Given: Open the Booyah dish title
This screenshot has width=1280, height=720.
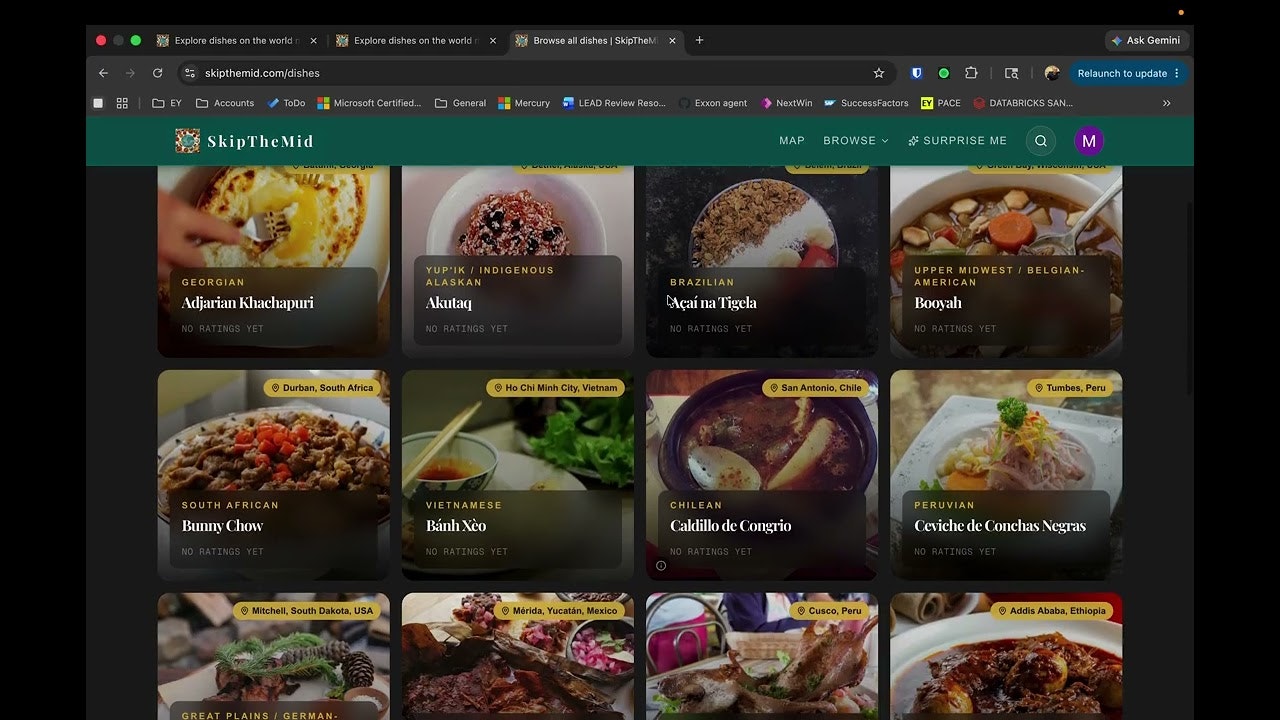Looking at the screenshot, I should tap(938, 303).
